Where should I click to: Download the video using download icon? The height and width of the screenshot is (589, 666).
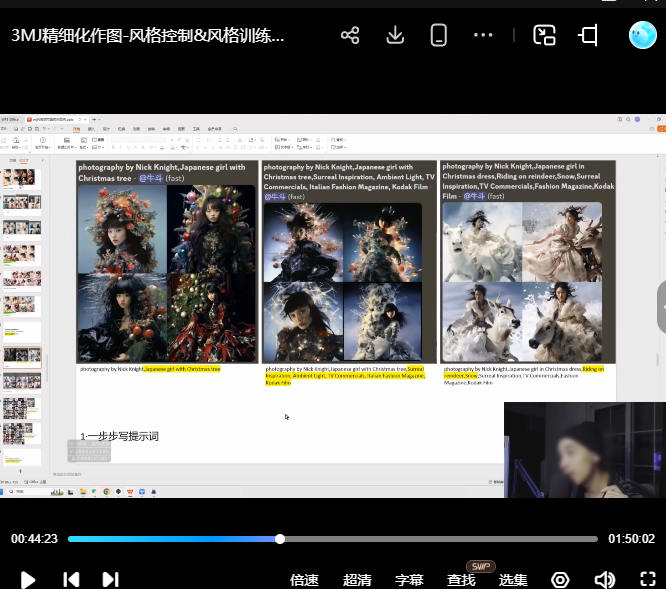394,36
